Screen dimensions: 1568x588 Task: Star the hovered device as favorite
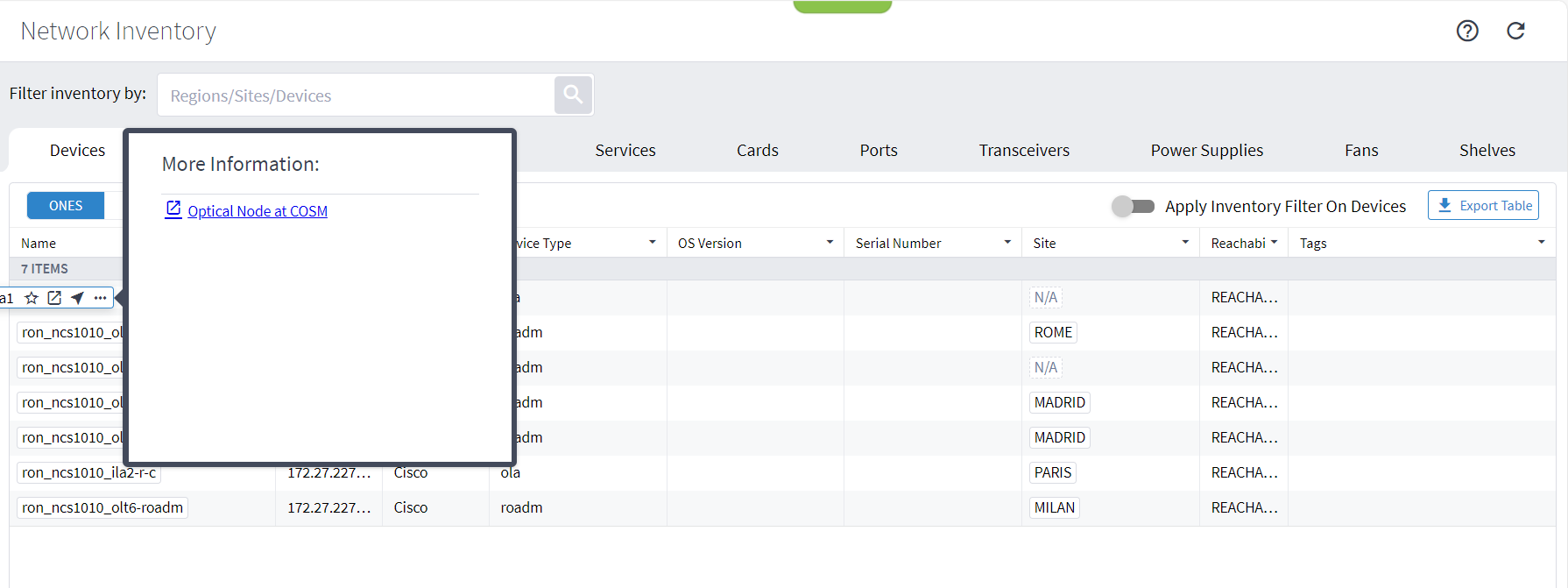point(32,298)
